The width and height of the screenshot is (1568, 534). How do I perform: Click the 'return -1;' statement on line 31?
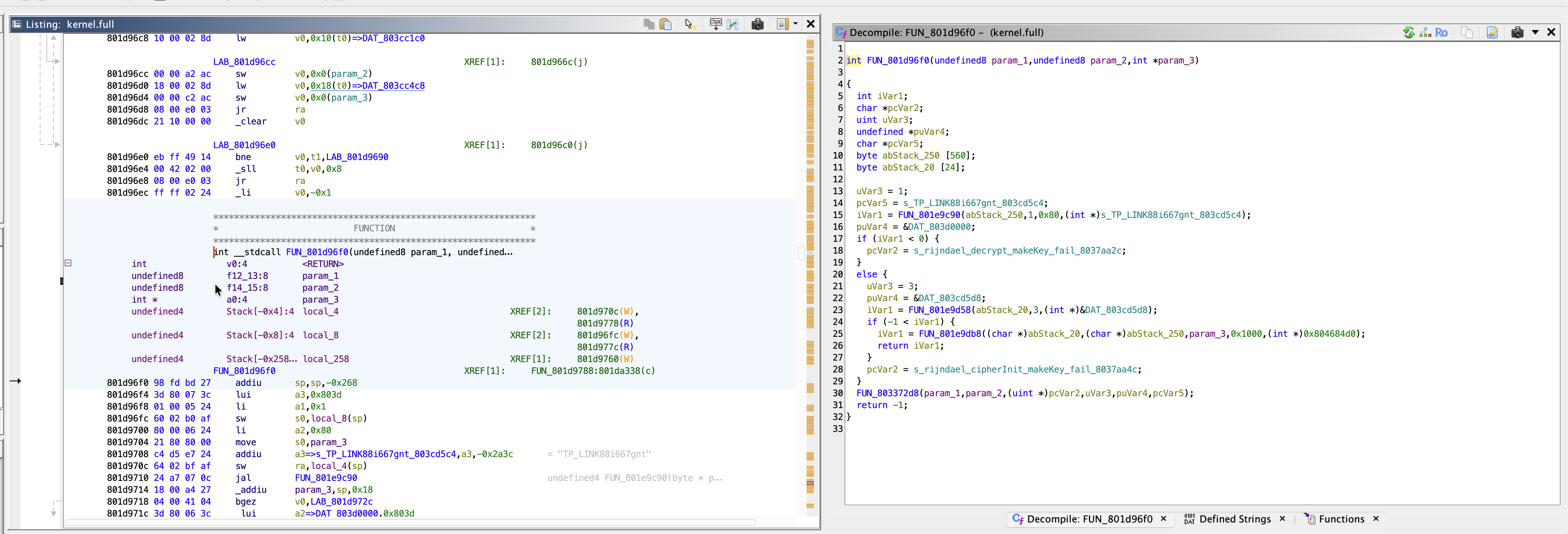click(x=882, y=406)
